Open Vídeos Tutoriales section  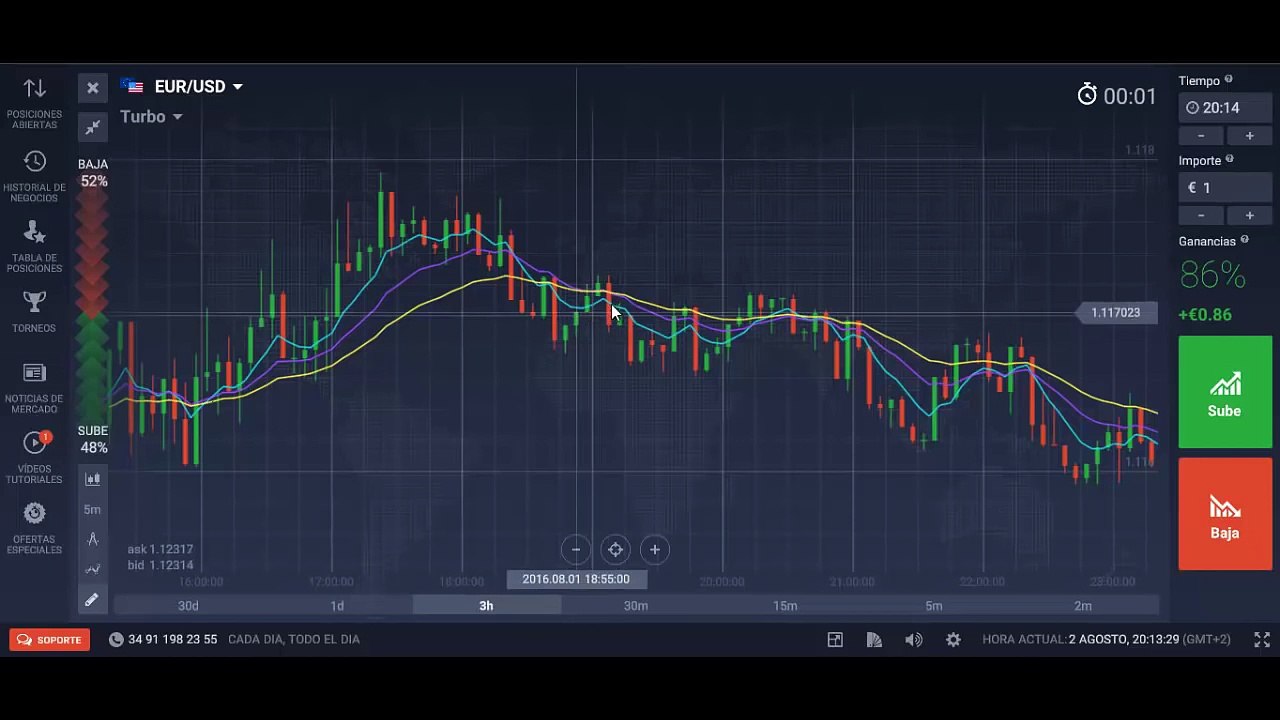(34, 457)
